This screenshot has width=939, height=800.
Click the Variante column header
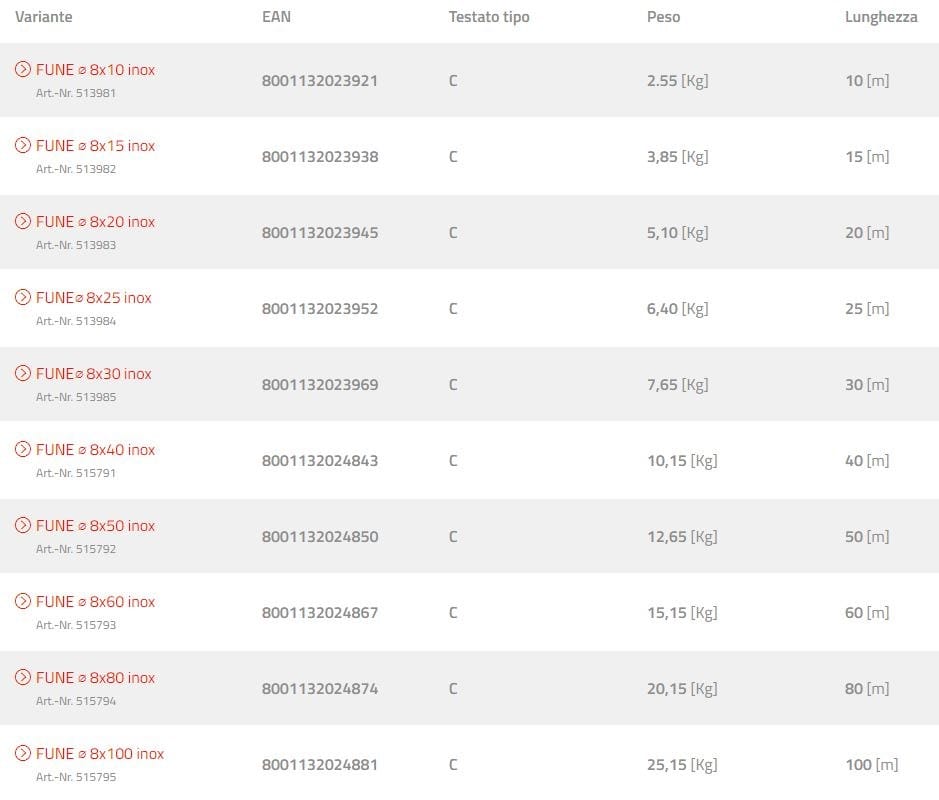(x=44, y=17)
